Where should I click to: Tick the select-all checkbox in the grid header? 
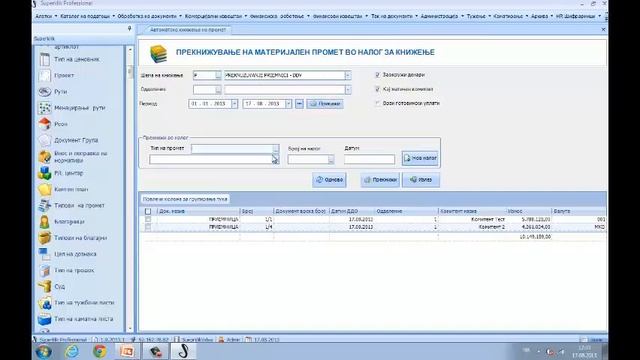(x=148, y=211)
